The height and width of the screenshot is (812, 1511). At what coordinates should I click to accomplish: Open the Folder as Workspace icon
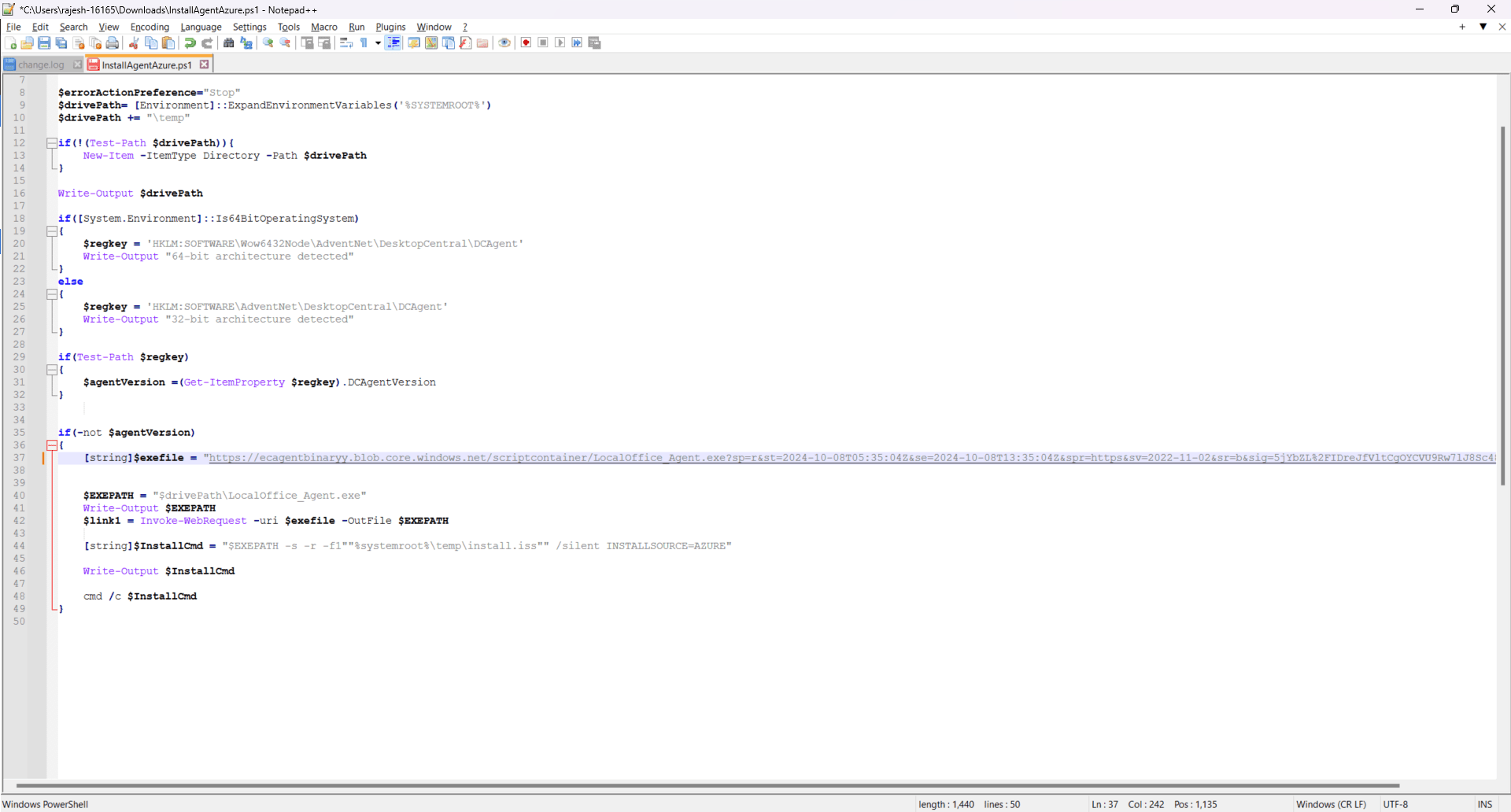click(482, 43)
